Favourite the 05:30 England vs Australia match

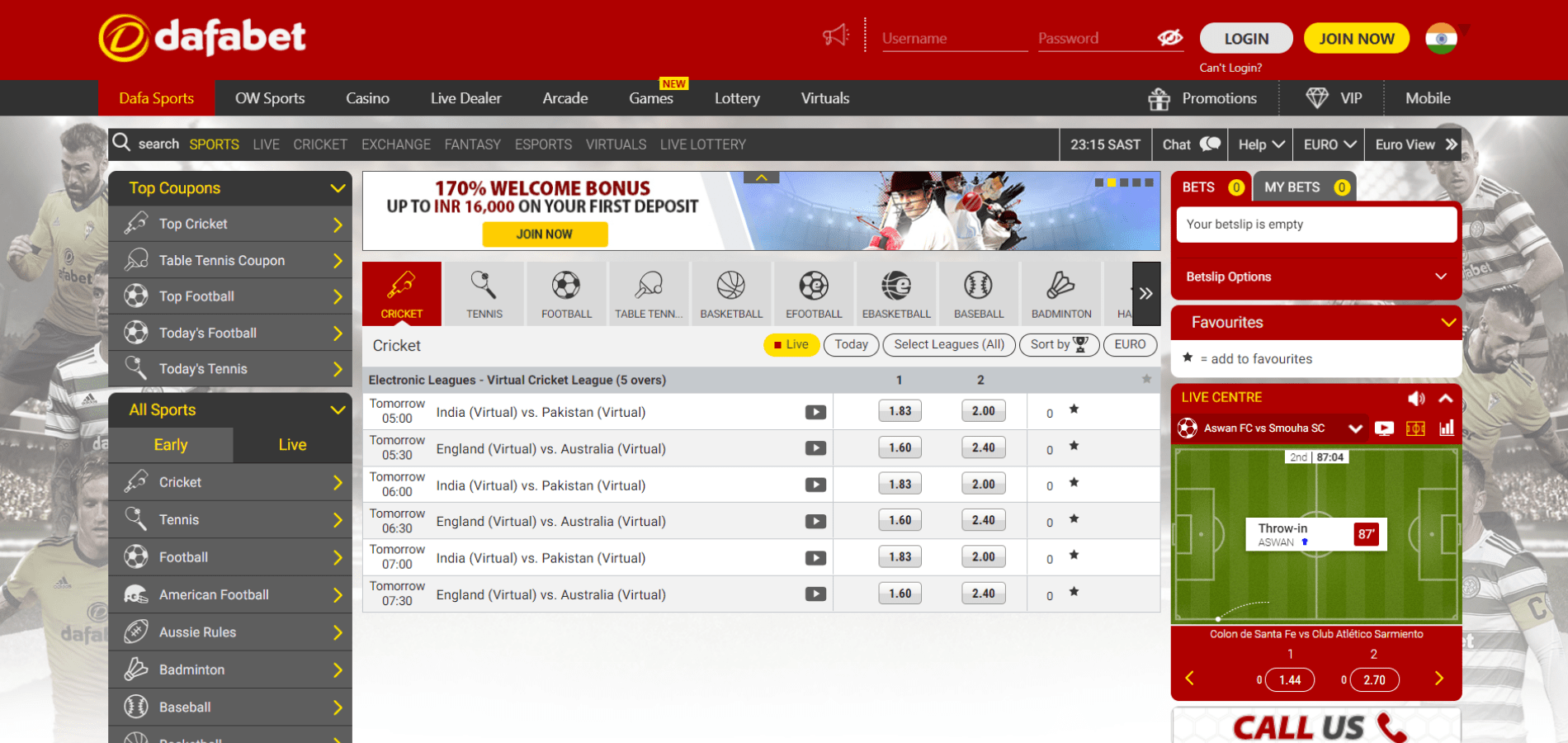pos(1074,446)
